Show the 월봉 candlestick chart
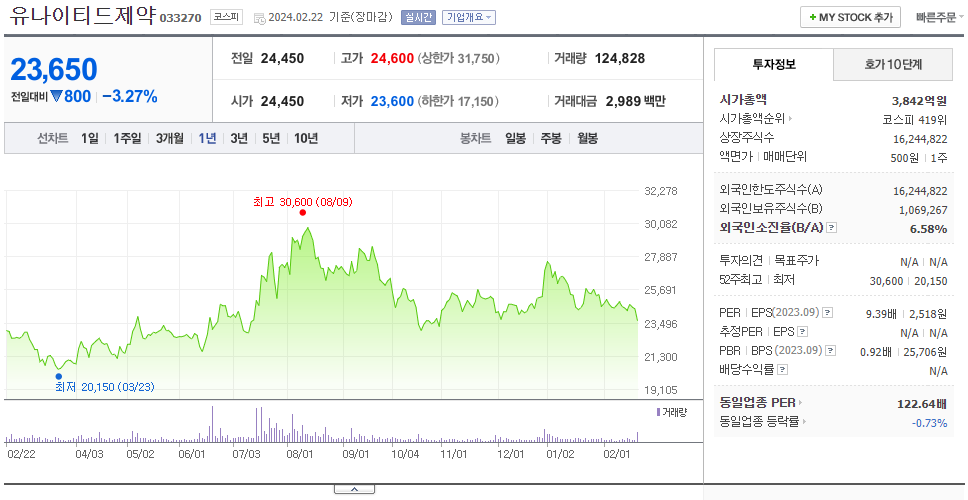Viewport: 968px width, 500px height. 588,138
